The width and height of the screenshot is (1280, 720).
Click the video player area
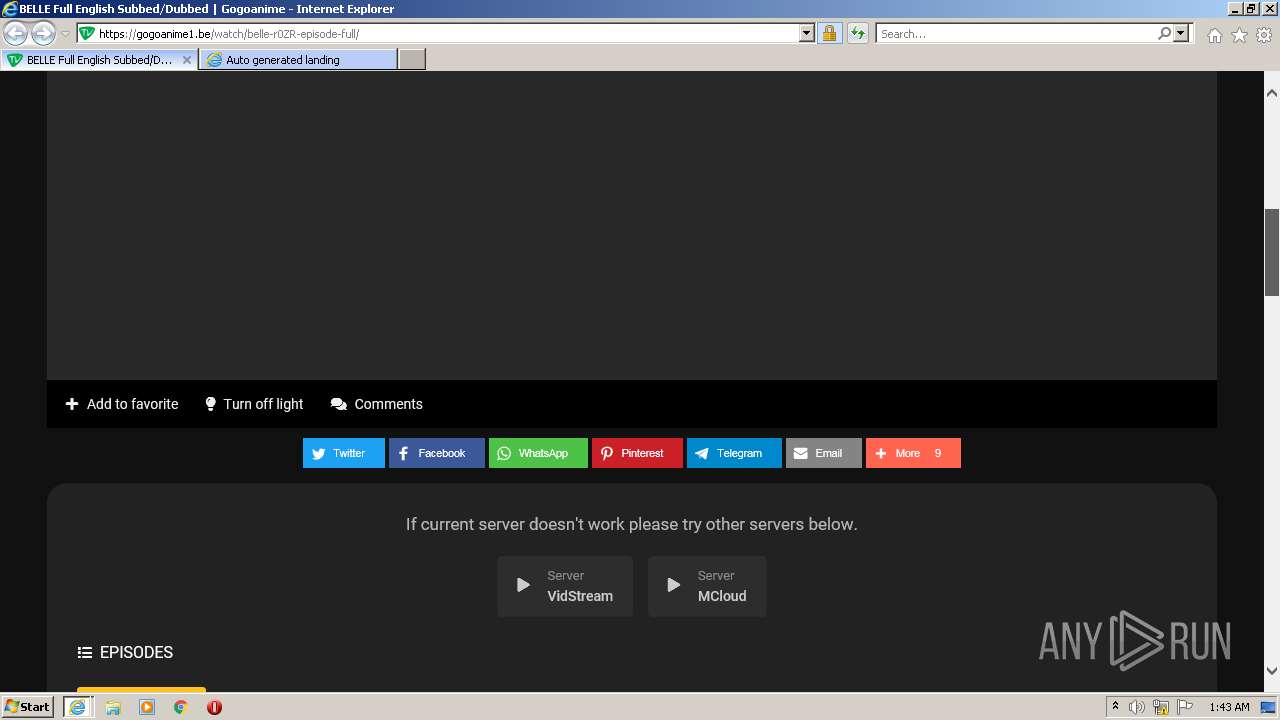click(x=632, y=225)
